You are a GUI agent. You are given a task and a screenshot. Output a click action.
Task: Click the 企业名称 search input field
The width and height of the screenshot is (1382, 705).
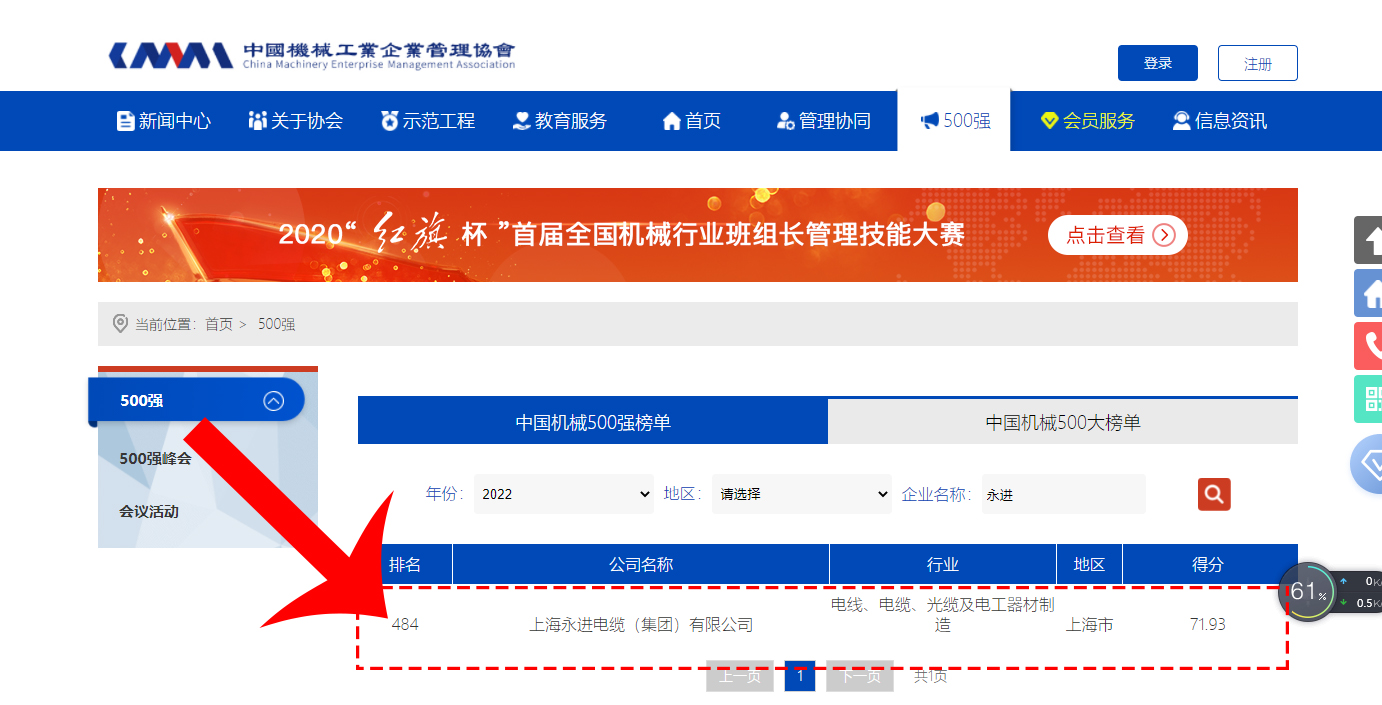[x=1063, y=494]
